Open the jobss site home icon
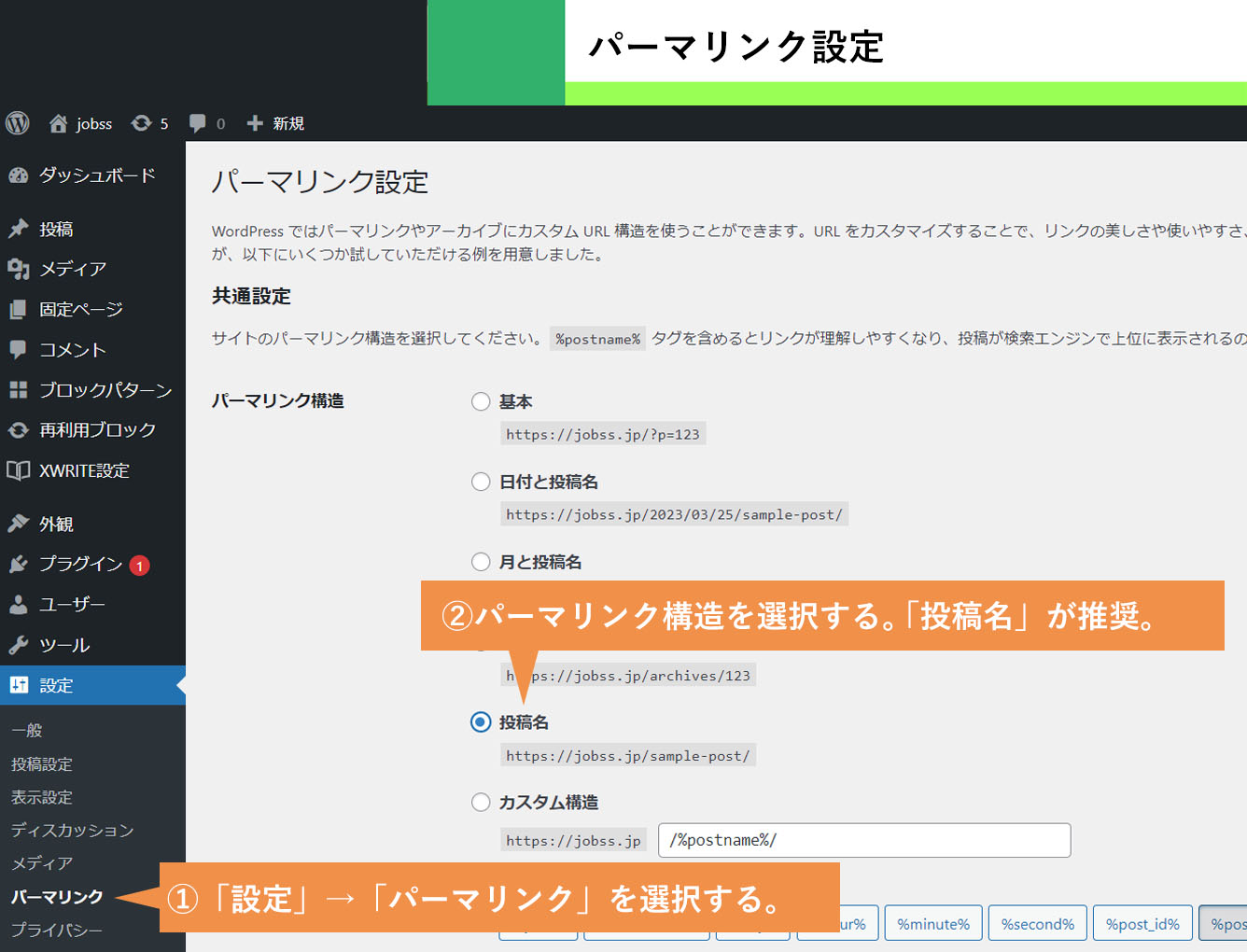Viewport: 1247px width, 952px height. [x=58, y=123]
